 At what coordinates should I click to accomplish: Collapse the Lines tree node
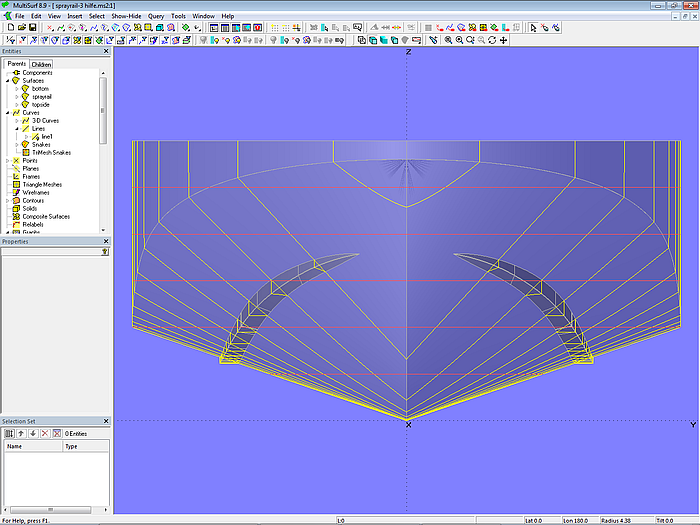[16, 129]
